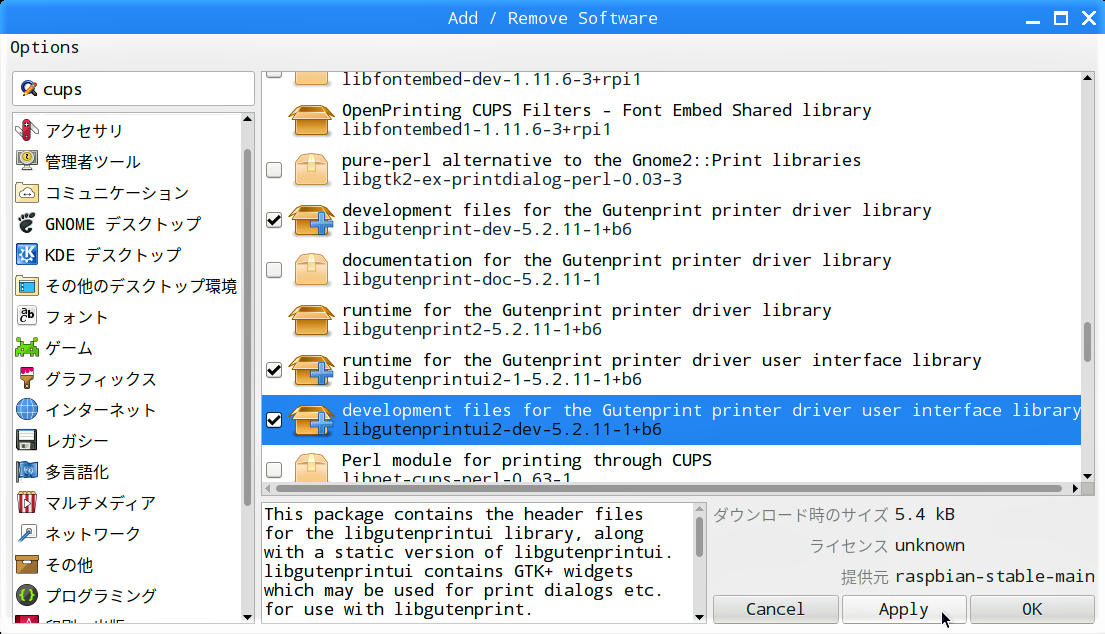This screenshot has height=634, width=1105.
Task: Click the package list scroll up arrow
Action: click(x=1087, y=77)
